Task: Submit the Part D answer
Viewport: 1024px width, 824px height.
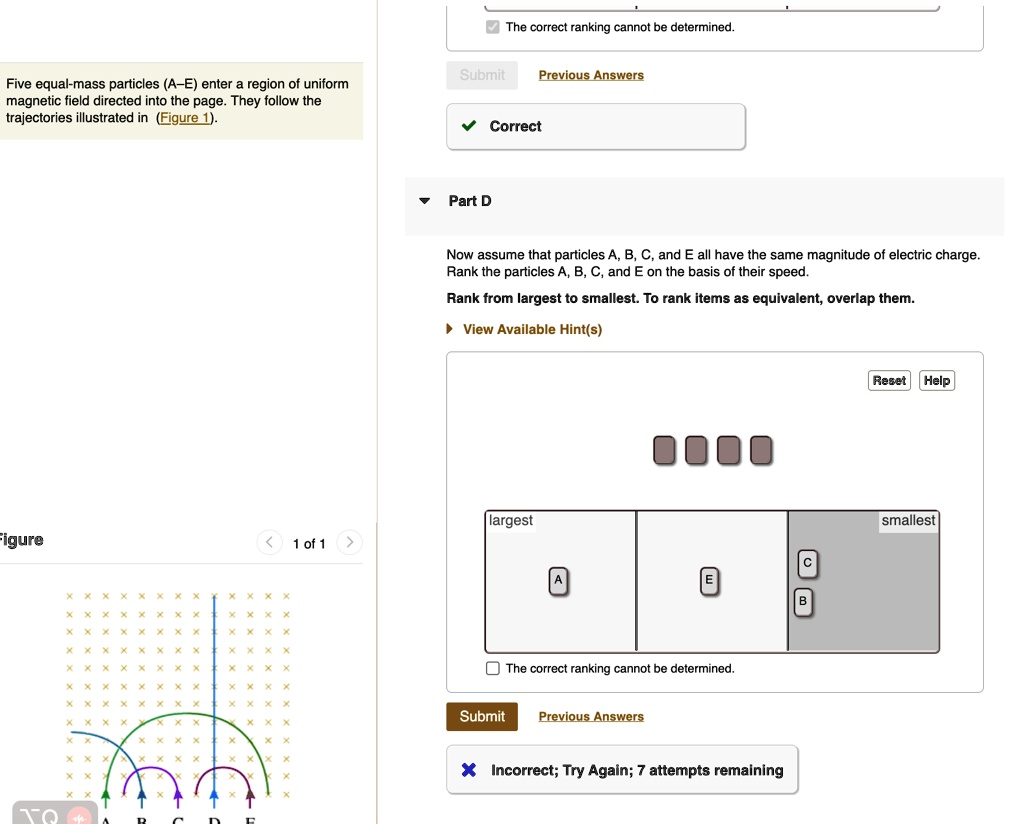Action: click(482, 716)
